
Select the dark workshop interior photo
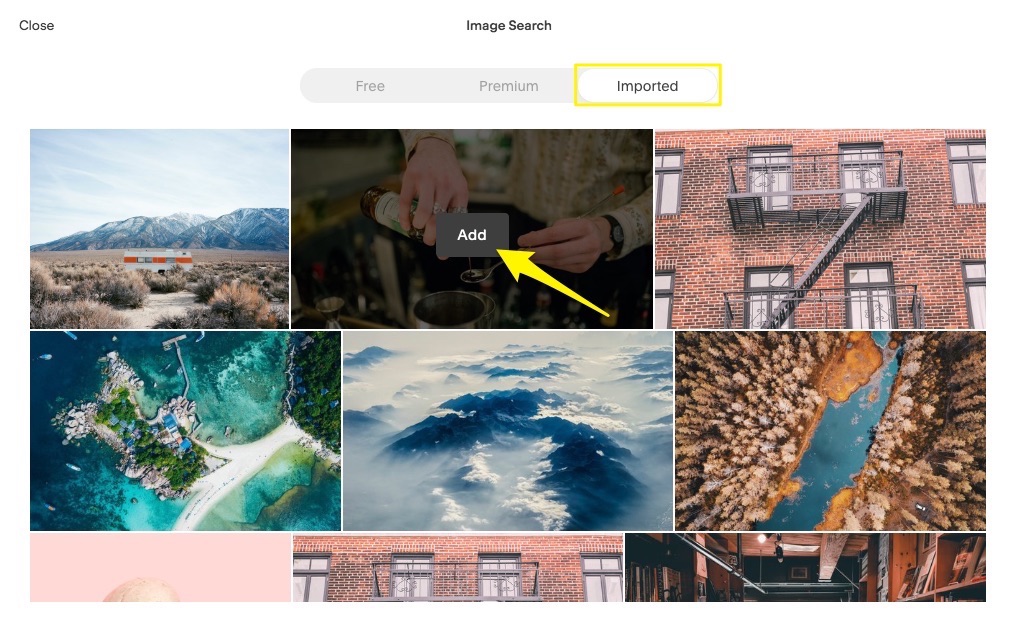(805, 567)
